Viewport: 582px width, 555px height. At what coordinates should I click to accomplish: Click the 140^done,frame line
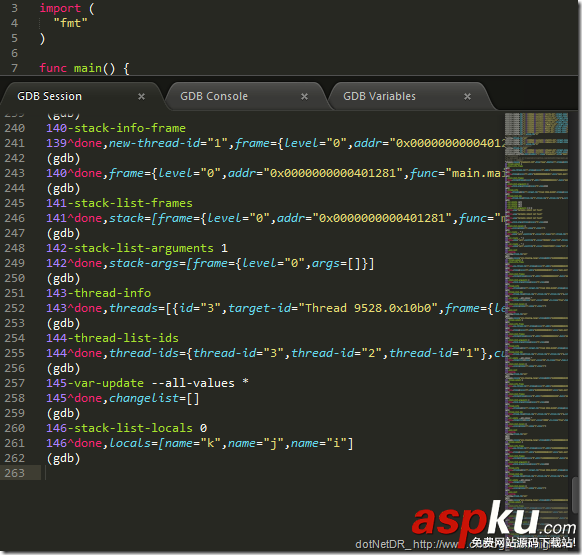[275, 173]
